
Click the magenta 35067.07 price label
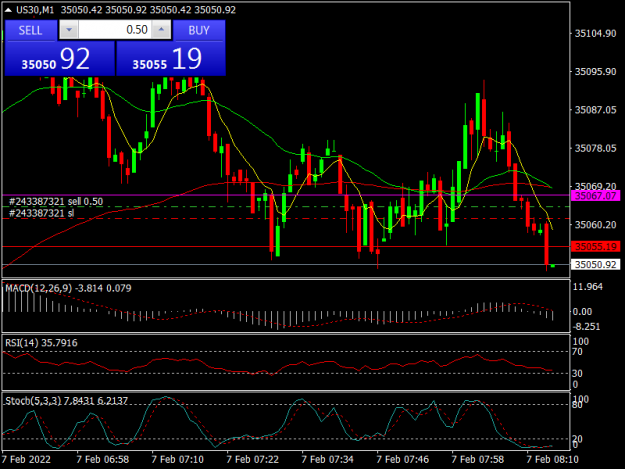(x=596, y=196)
